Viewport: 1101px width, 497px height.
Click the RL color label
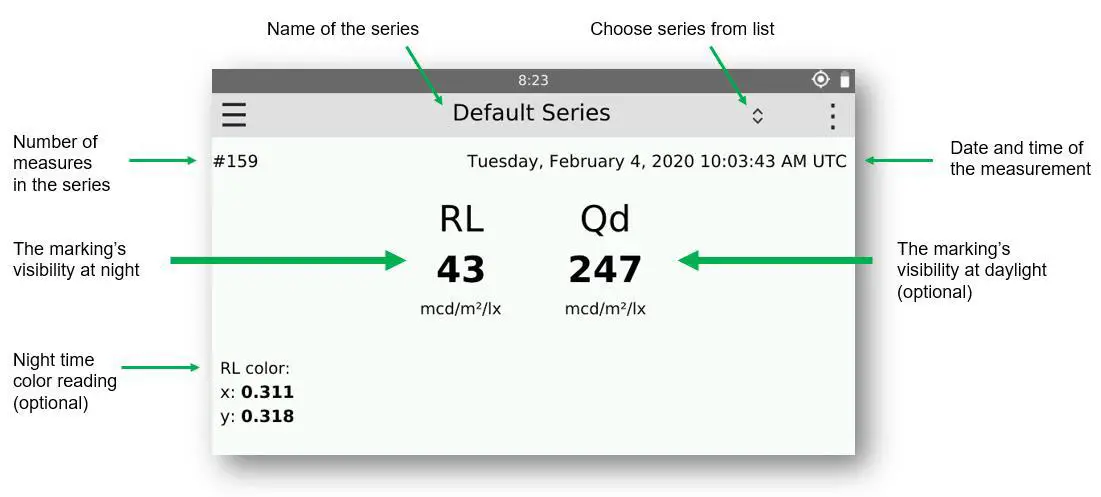(x=255, y=368)
